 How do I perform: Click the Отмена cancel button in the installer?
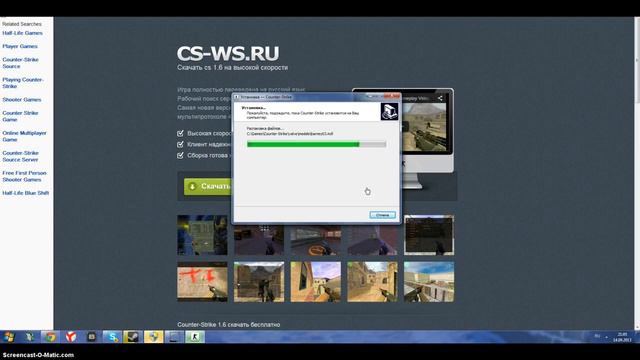382,215
